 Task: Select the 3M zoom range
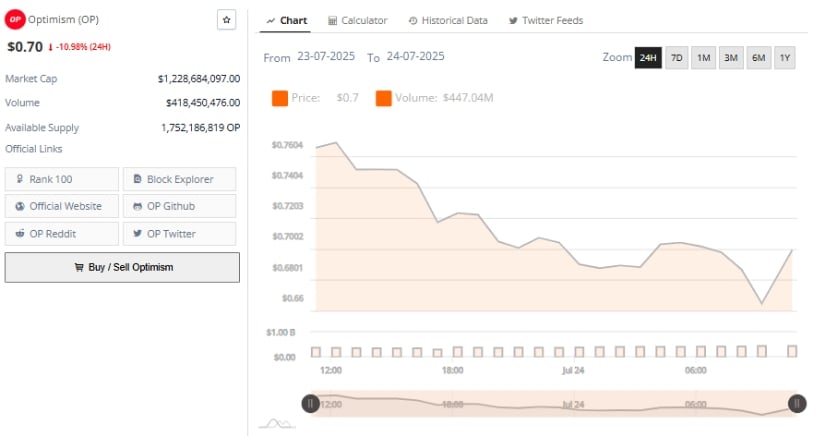point(731,58)
